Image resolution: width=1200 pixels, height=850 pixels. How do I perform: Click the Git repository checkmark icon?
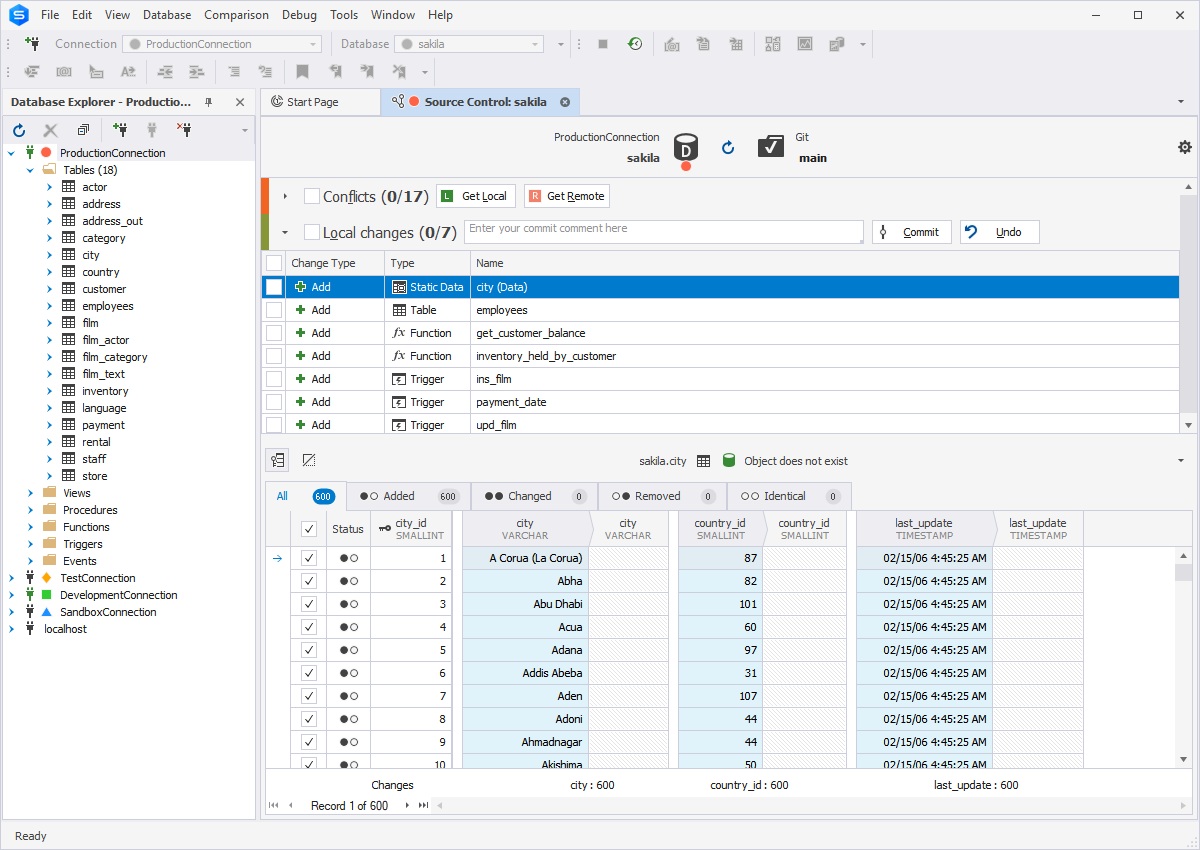pos(770,147)
